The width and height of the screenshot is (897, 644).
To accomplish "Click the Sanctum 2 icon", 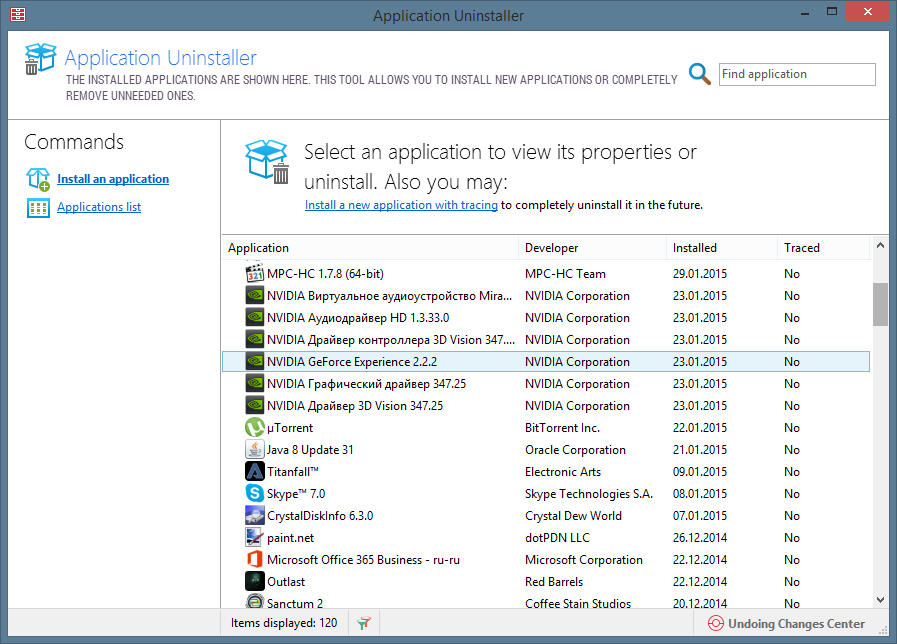I will coord(255,601).
